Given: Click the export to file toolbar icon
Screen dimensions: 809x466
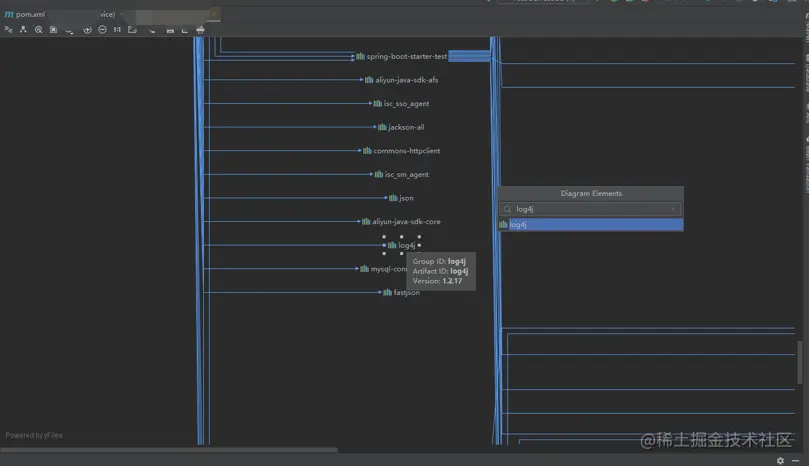Looking at the screenshot, I should click(185, 30).
